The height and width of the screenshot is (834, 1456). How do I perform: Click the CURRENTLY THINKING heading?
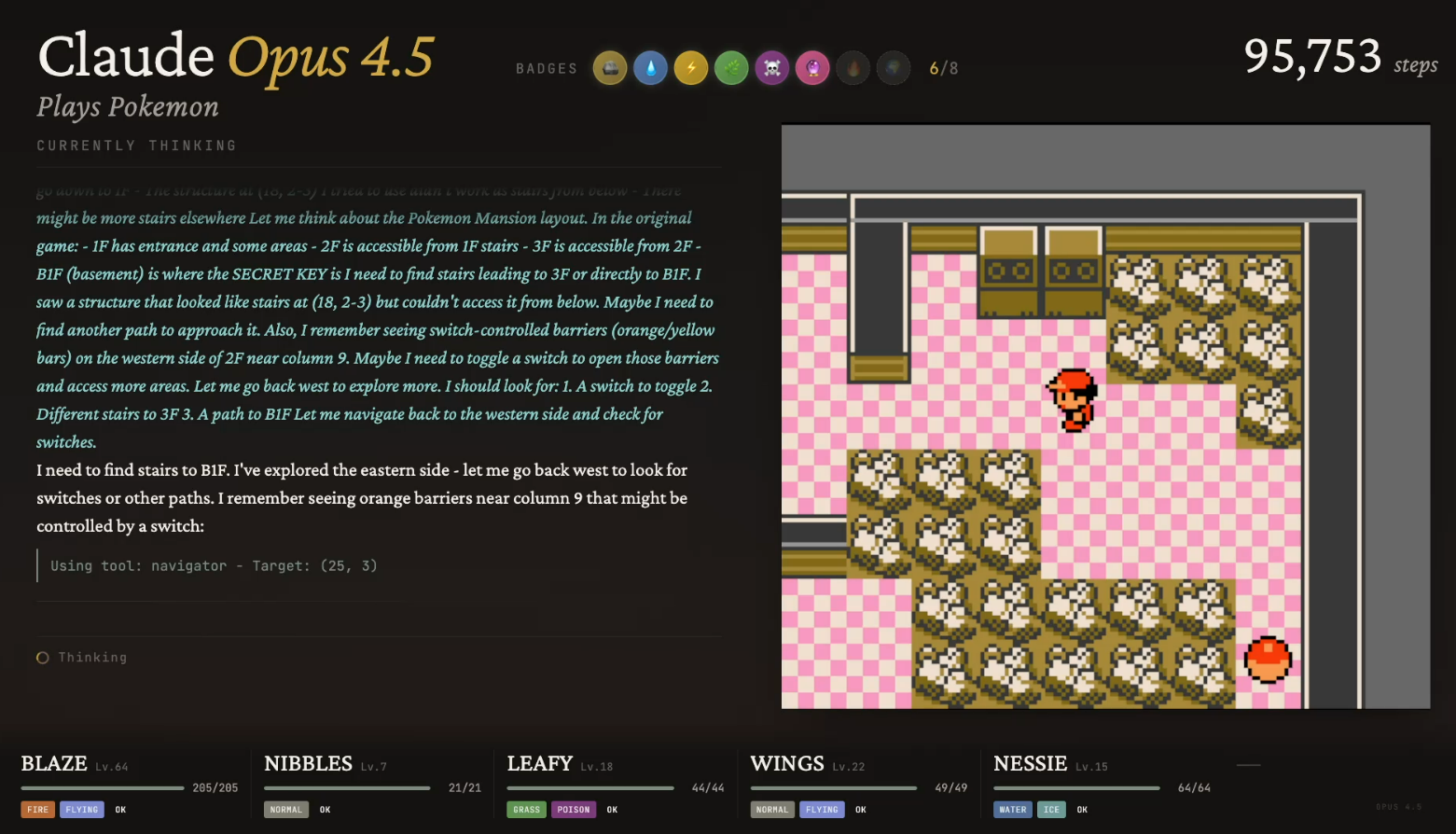pos(136,146)
